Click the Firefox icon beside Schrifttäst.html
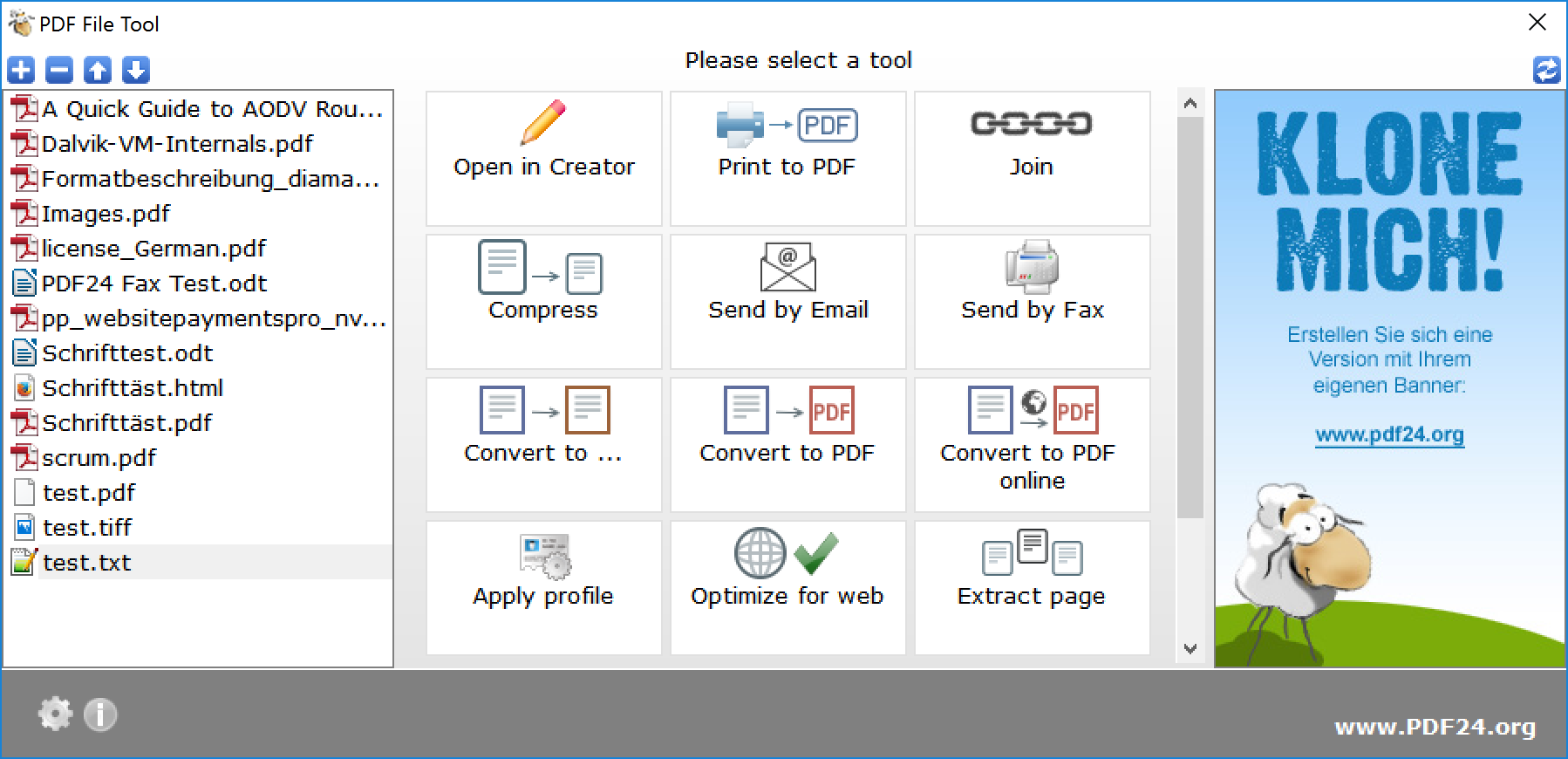Image resolution: width=1568 pixels, height=759 pixels. [x=24, y=388]
